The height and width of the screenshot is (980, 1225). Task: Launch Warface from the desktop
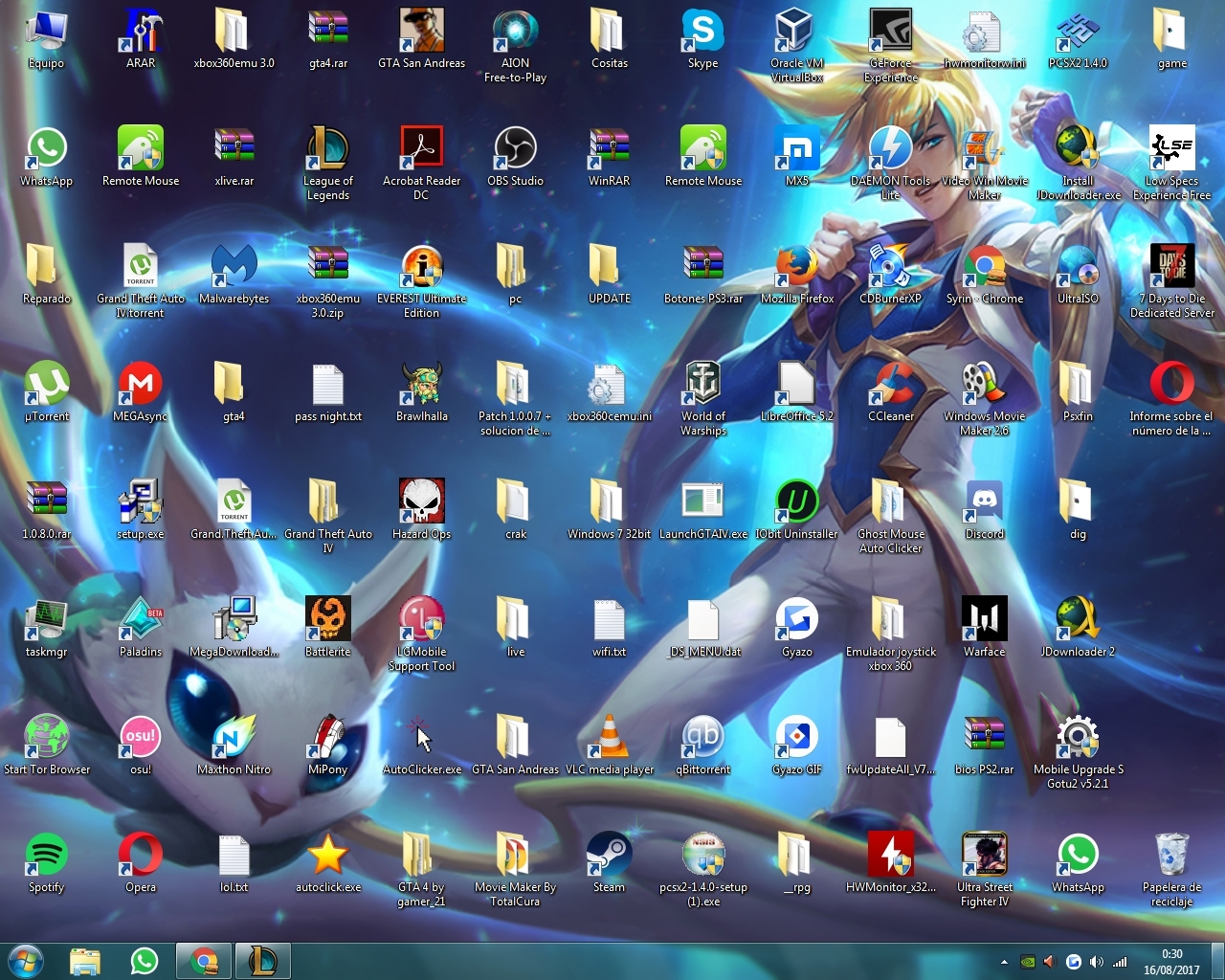[984, 618]
